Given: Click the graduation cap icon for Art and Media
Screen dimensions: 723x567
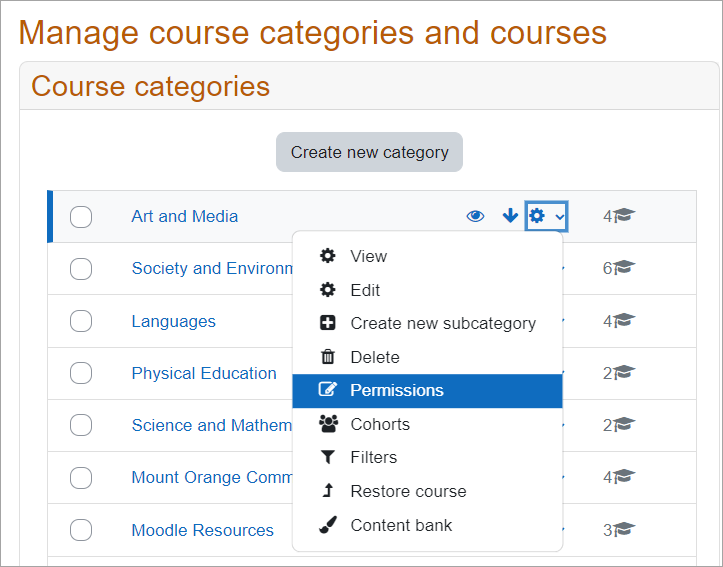Looking at the screenshot, I should click(625, 216).
